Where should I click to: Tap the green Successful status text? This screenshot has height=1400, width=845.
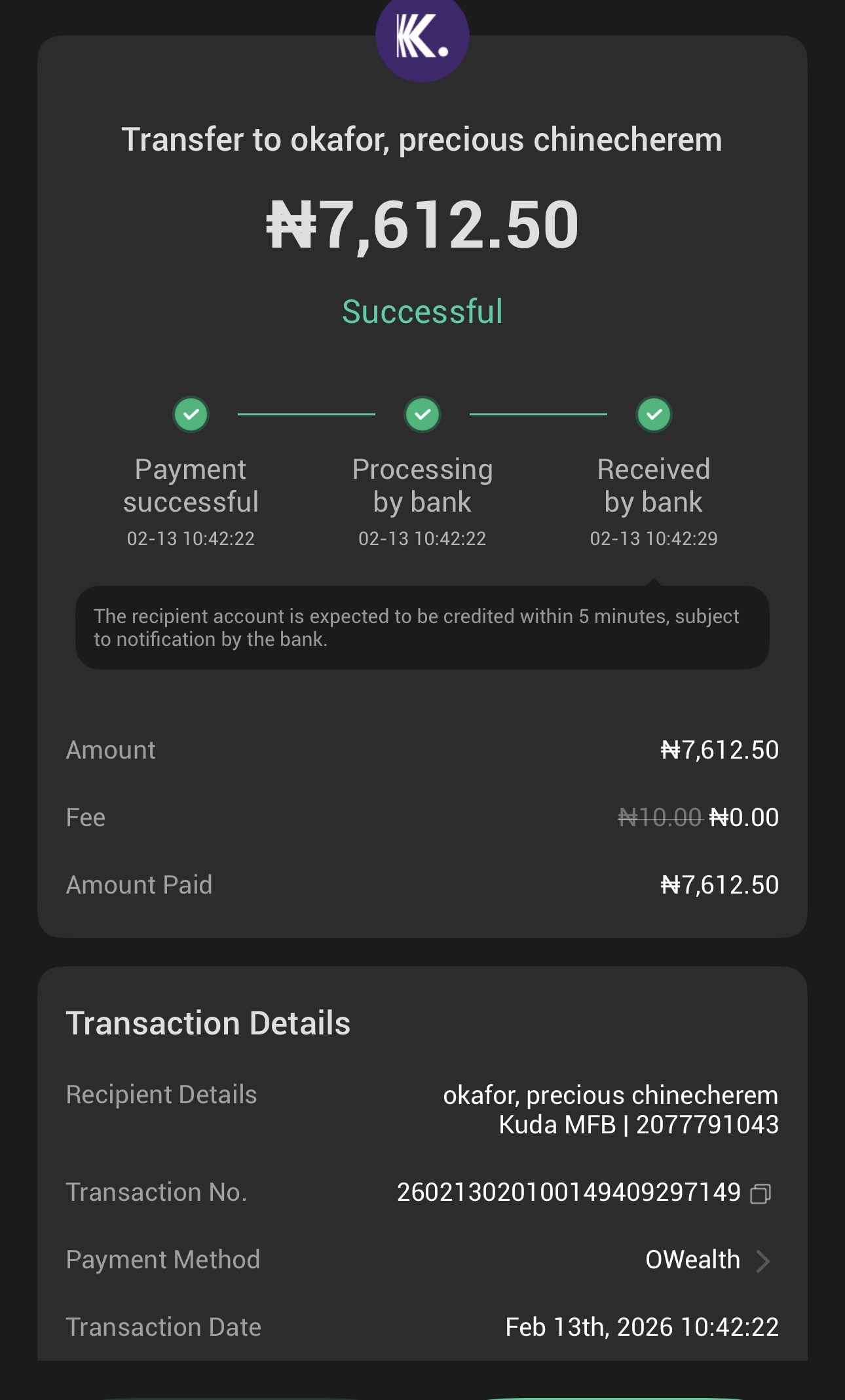click(423, 311)
